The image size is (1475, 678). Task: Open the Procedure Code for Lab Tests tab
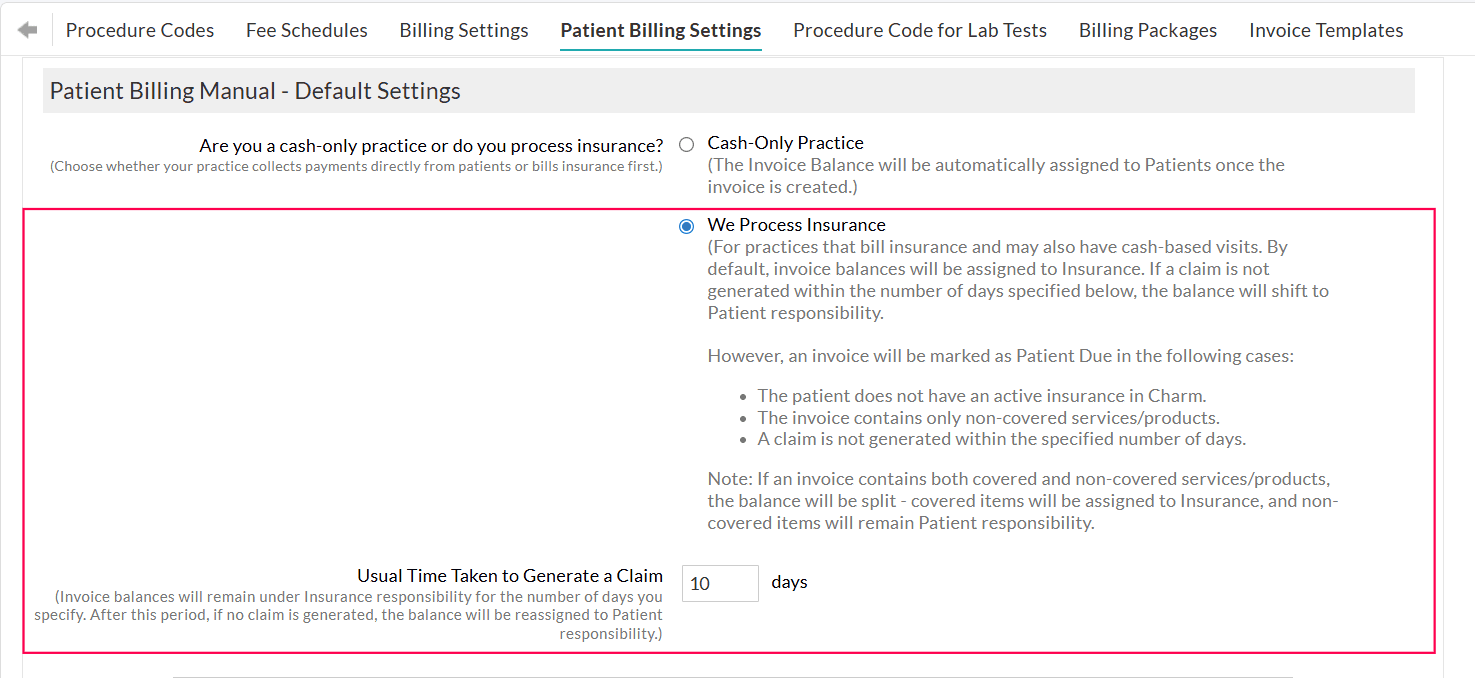point(919,30)
